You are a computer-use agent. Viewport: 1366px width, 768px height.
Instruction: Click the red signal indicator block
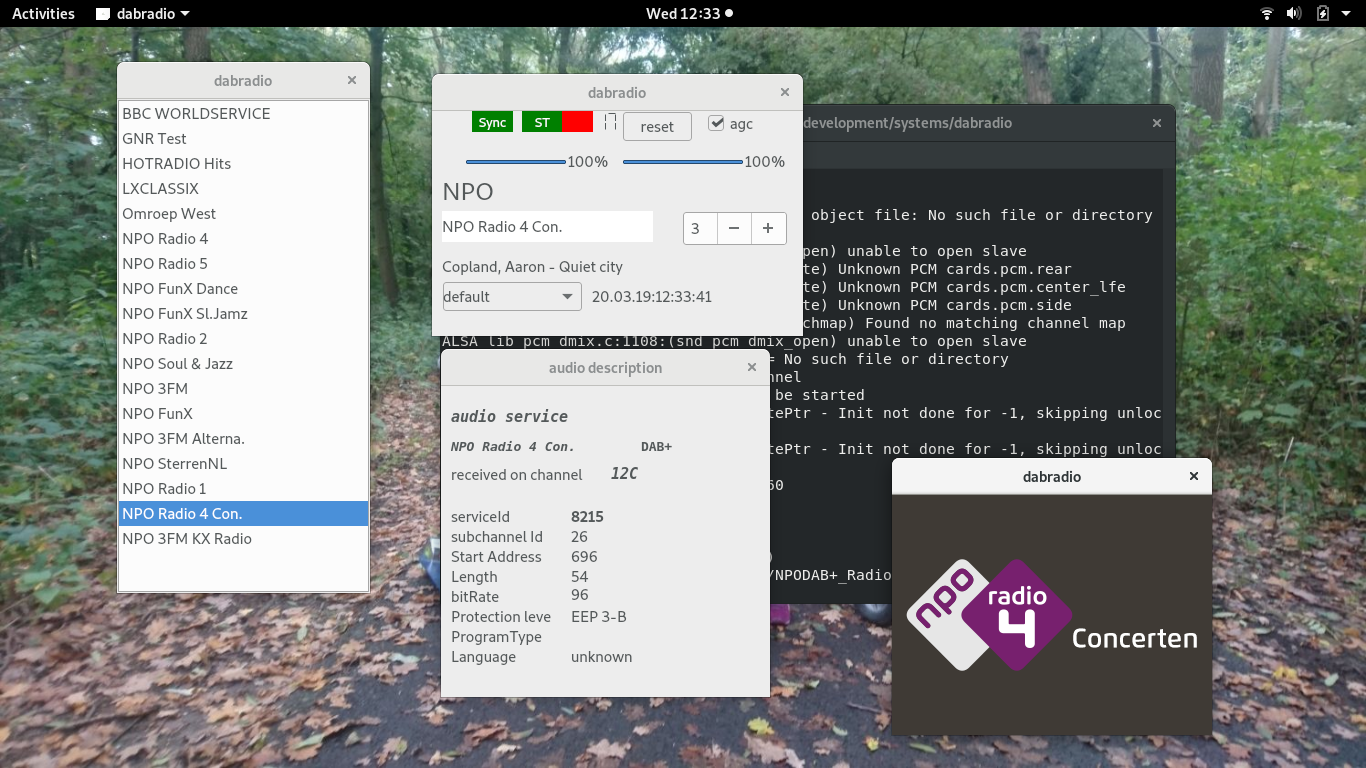[x=577, y=122]
